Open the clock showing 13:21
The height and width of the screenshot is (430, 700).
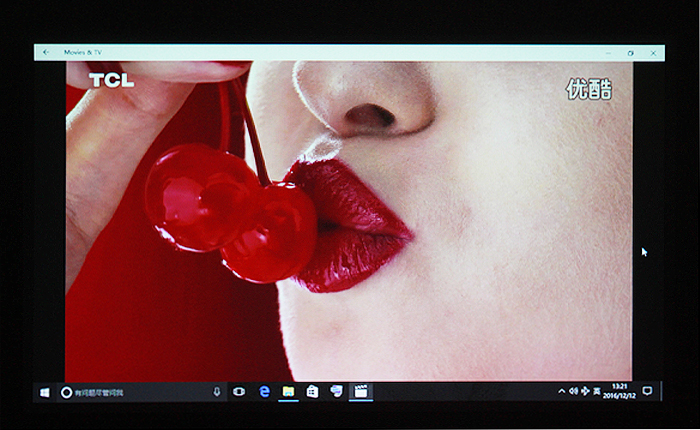click(620, 391)
